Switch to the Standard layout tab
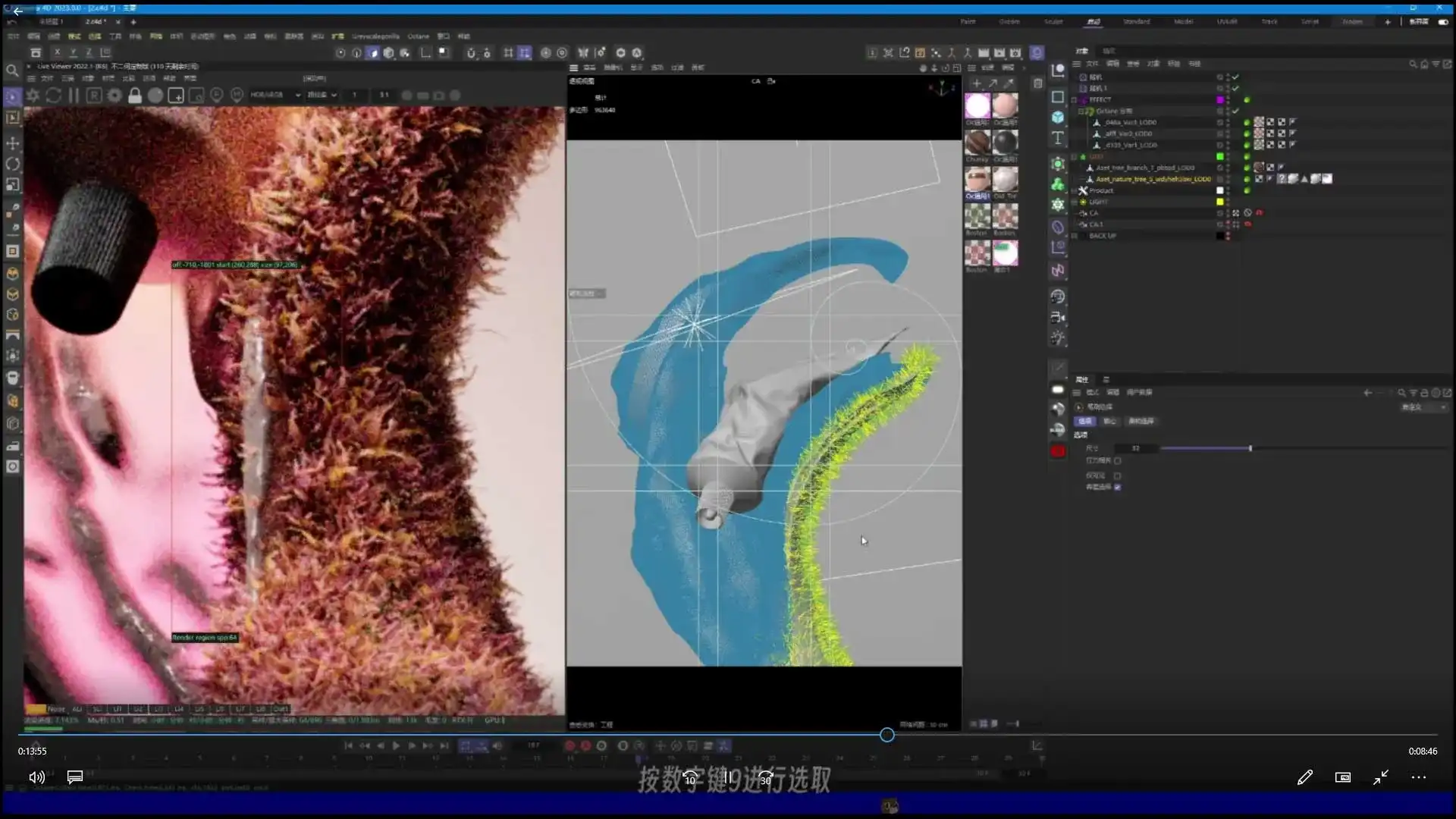 coord(1136,22)
